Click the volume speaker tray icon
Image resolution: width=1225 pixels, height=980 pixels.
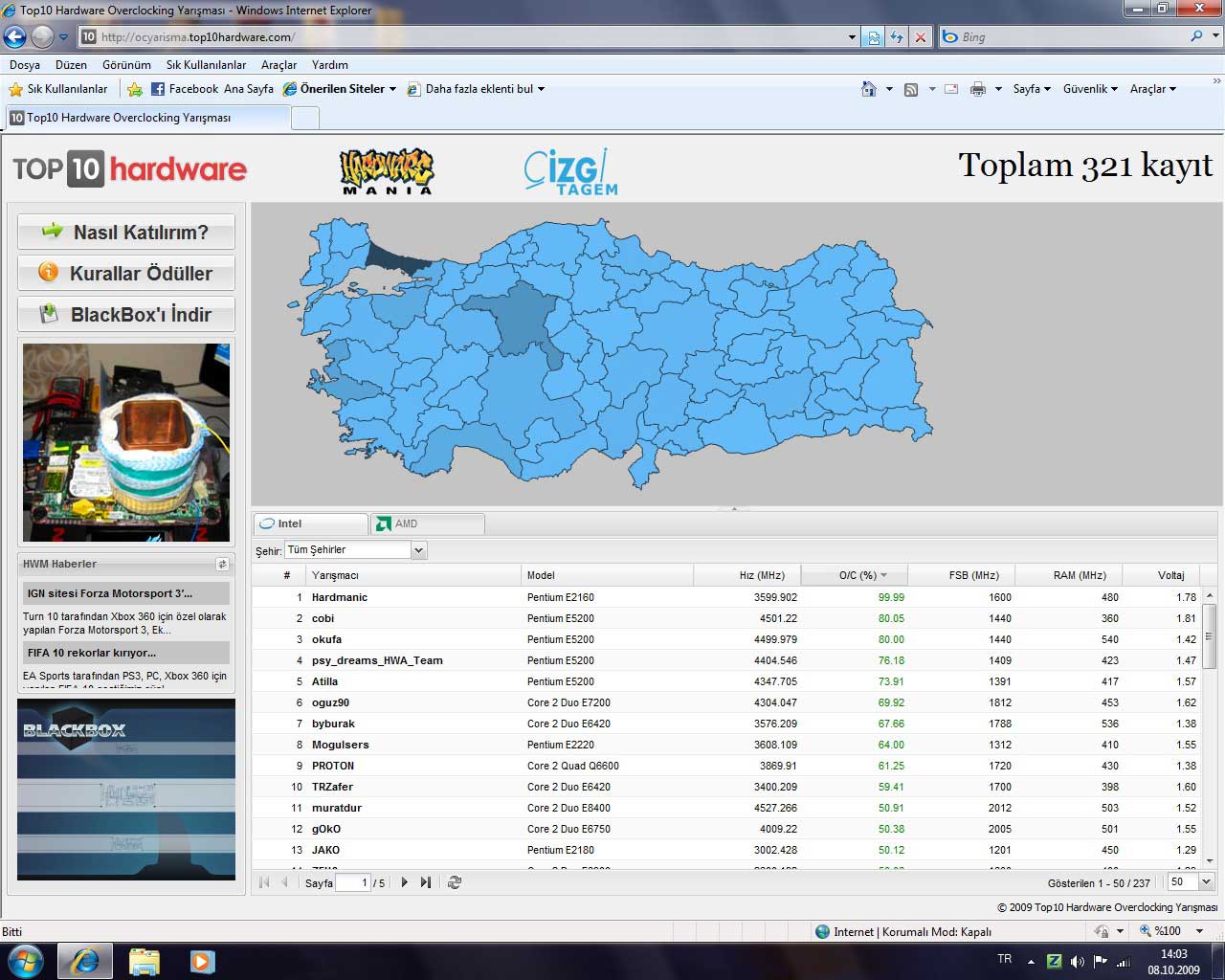[1078, 961]
